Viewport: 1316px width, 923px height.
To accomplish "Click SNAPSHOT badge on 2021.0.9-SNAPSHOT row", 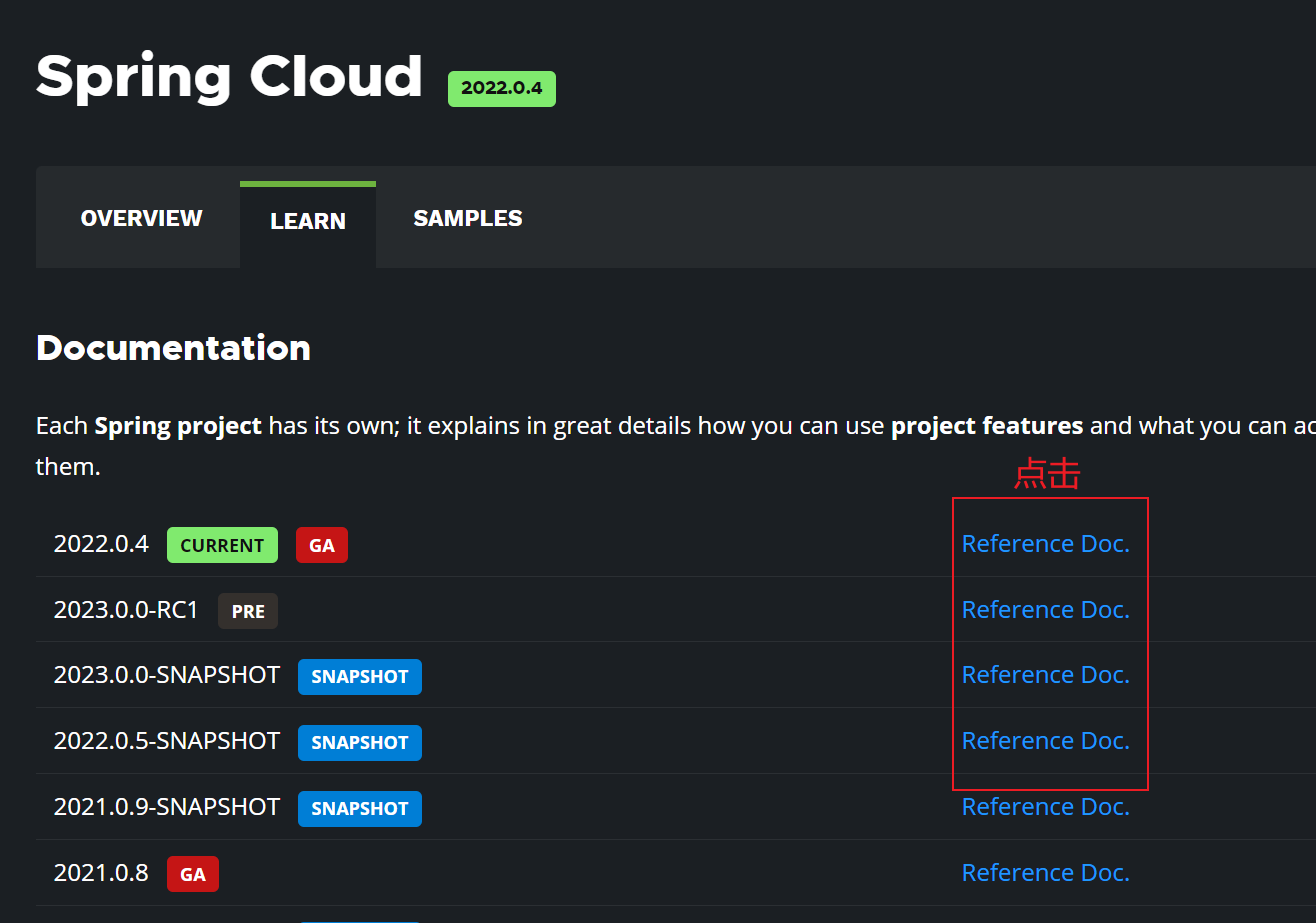I will tap(360, 809).
